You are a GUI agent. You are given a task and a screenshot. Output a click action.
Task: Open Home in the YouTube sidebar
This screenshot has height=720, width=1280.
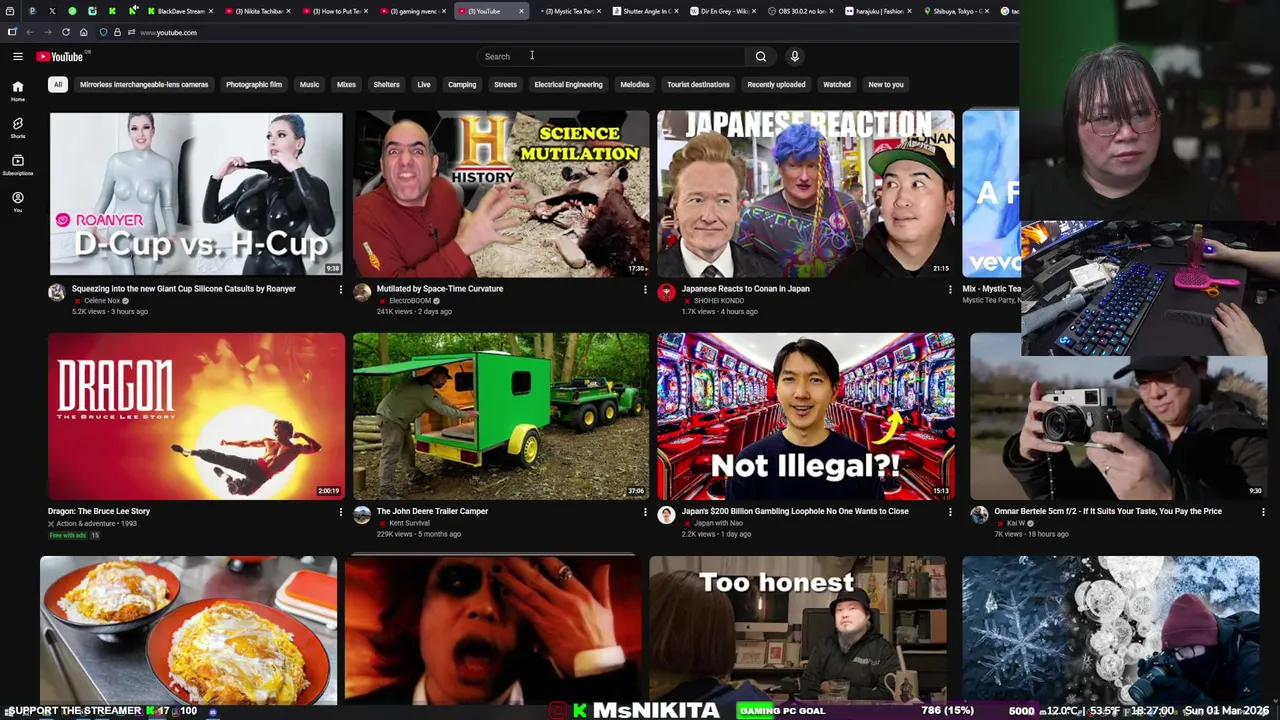(x=17, y=91)
